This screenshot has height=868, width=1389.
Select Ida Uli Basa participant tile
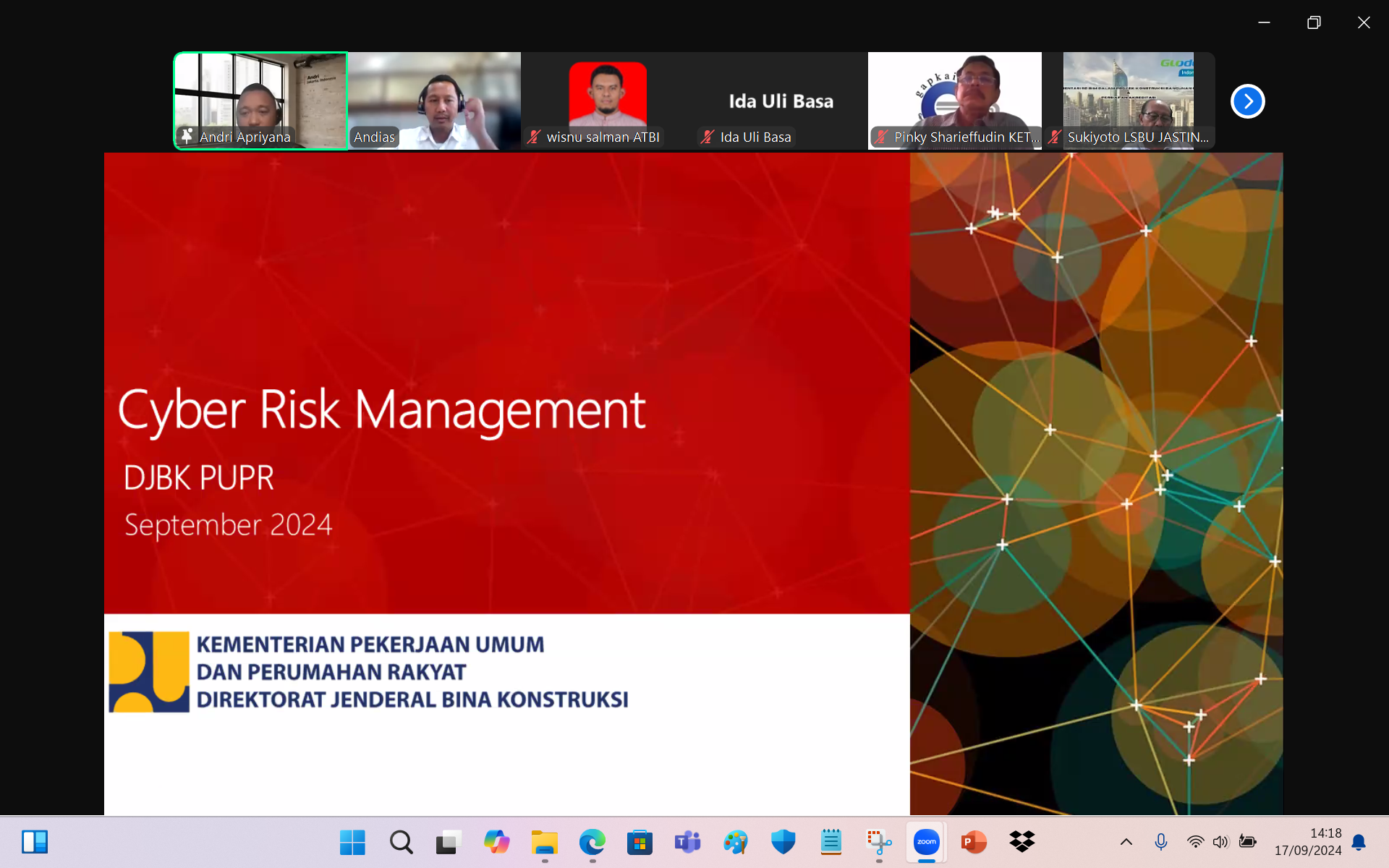tap(781, 101)
